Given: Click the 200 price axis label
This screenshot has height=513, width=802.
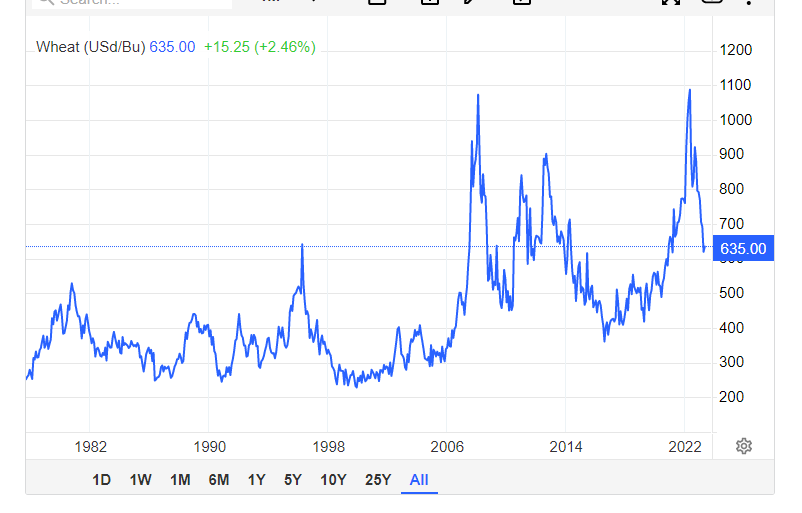Looking at the screenshot, I should point(731,396).
